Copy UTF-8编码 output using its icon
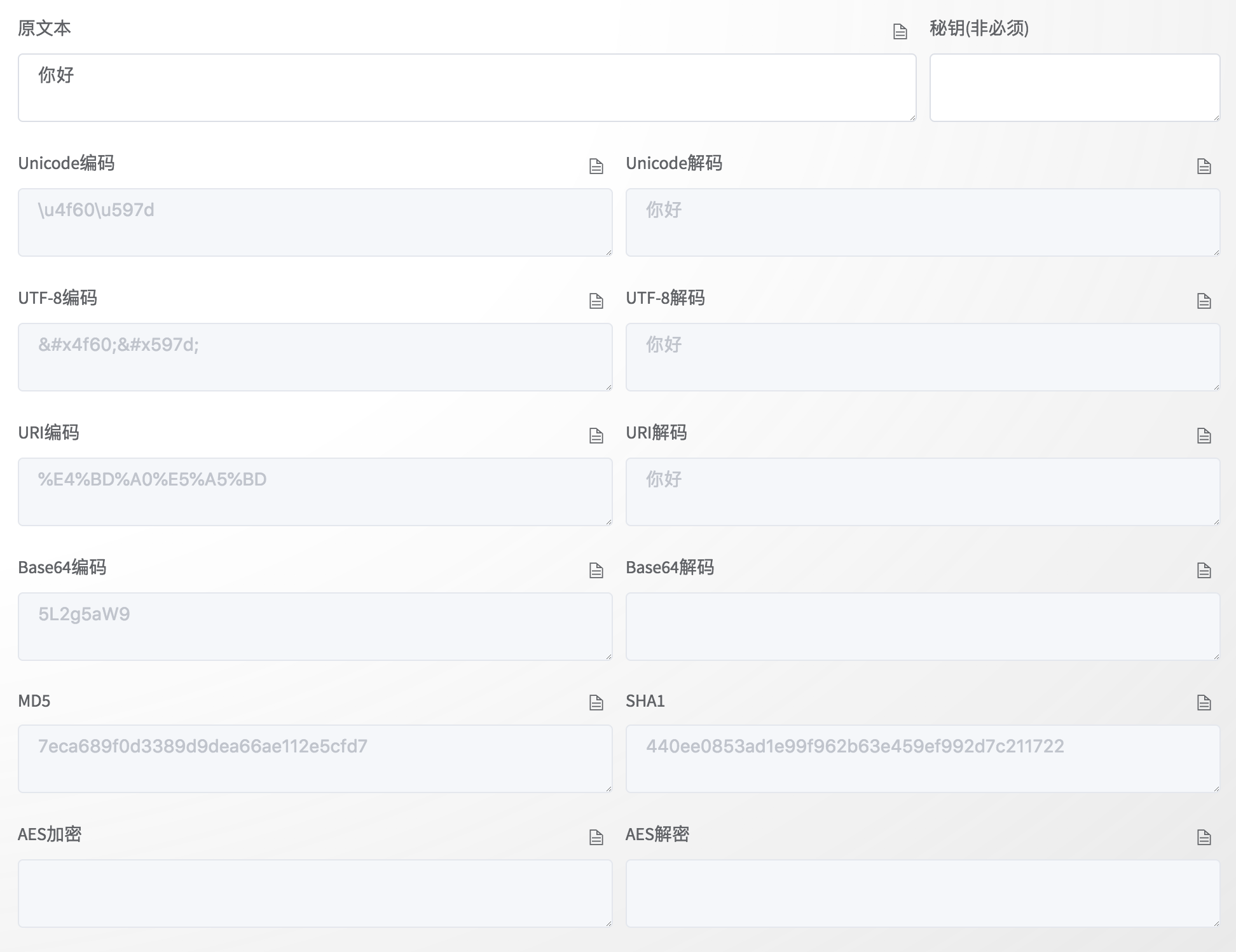1236x952 pixels. coord(596,301)
